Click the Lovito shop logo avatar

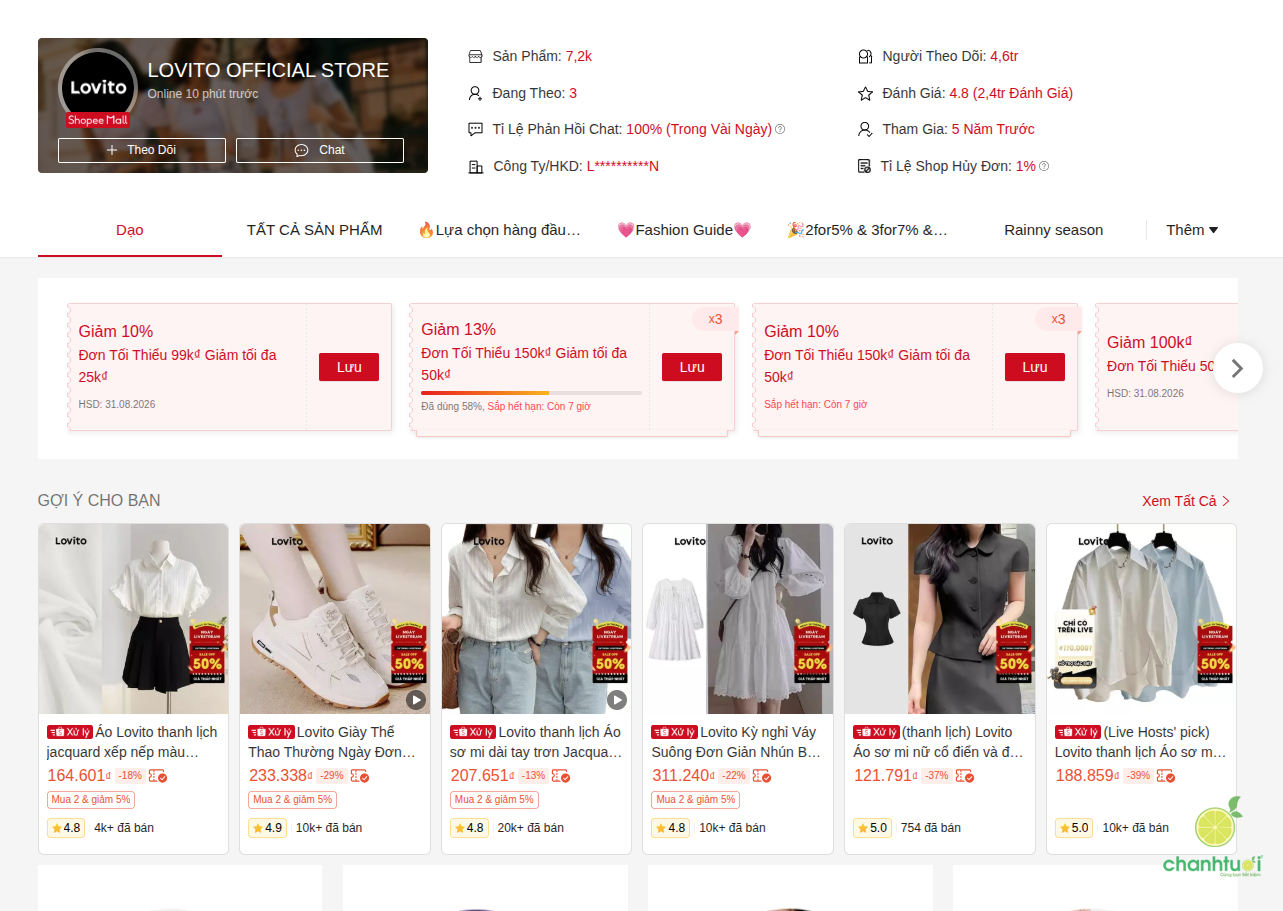tap(98, 88)
